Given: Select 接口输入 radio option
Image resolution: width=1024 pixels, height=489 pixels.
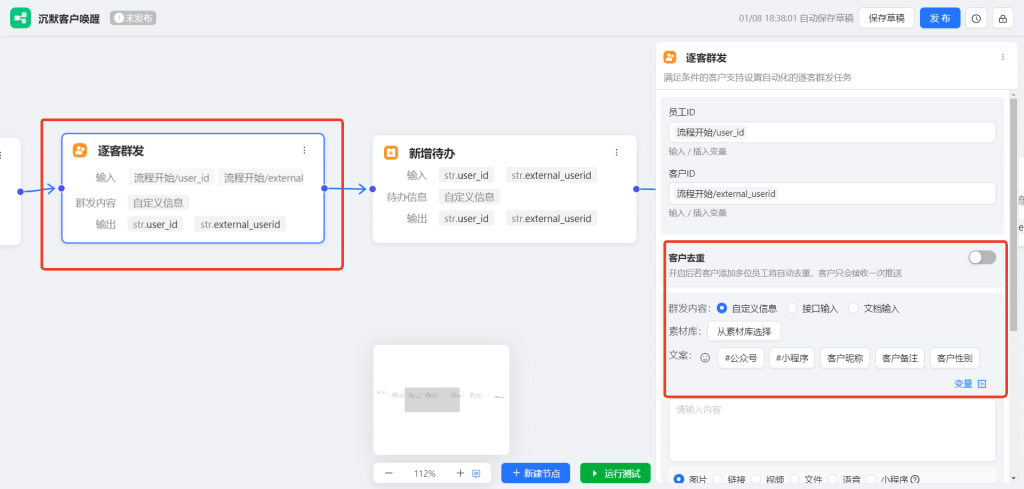Looking at the screenshot, I should point(792,308).
